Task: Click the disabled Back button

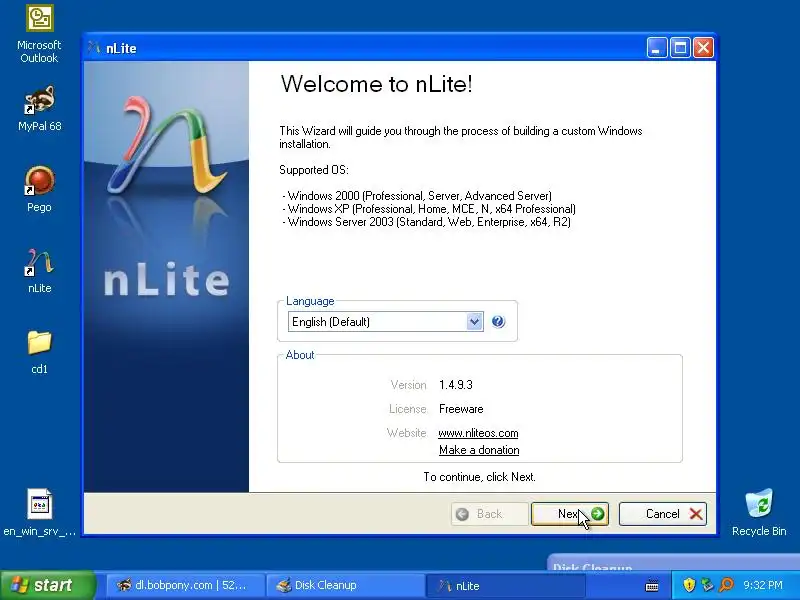Action: (x=489, y=514)
